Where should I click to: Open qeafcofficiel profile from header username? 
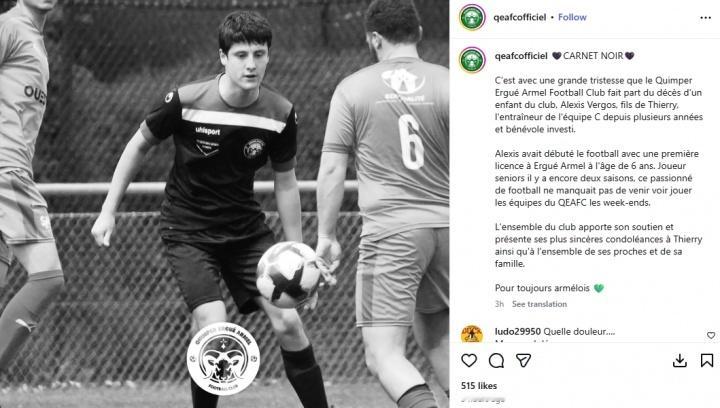tap(519, 17)
